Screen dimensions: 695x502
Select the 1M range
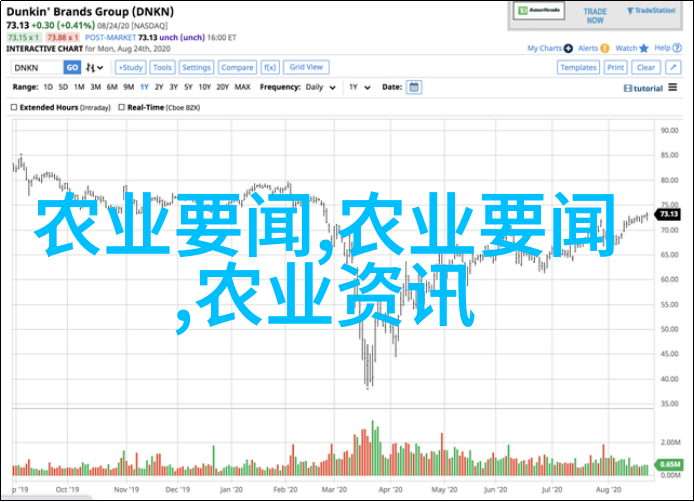coord(79,87)
